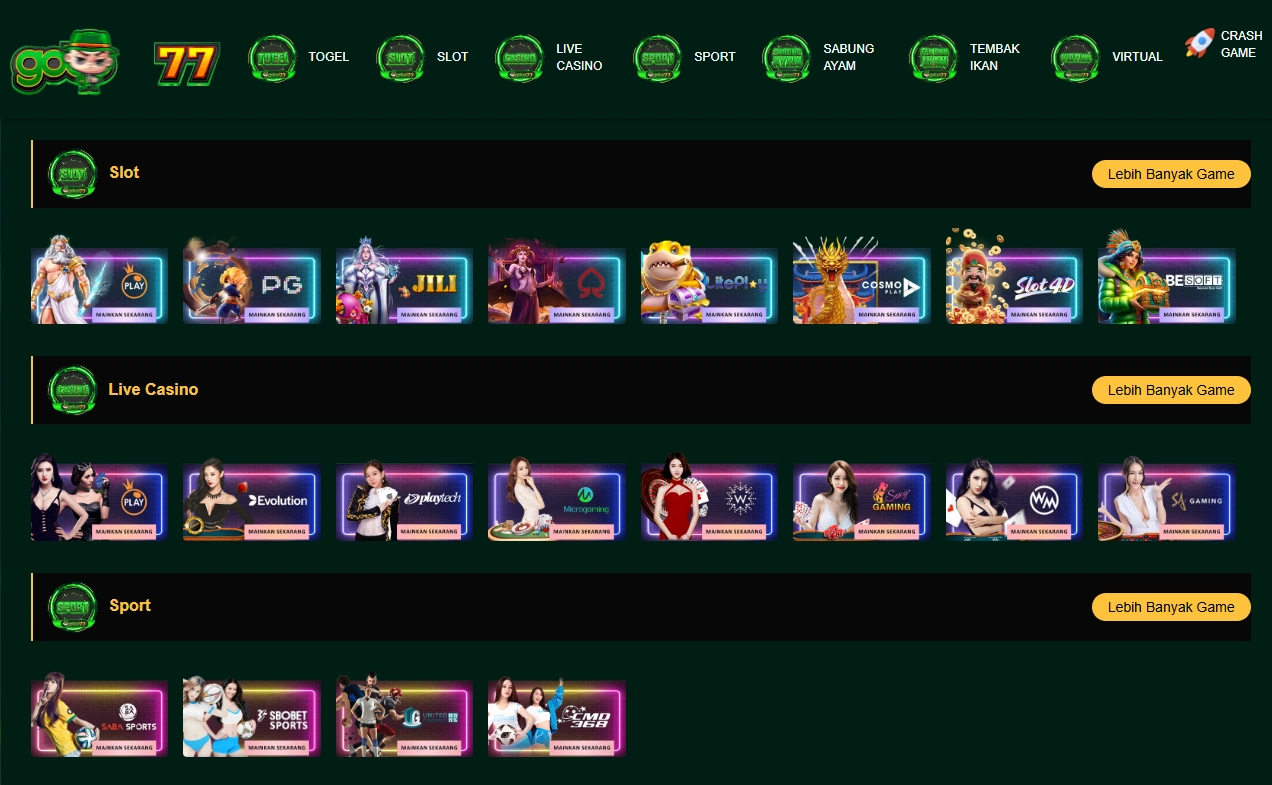Image resolution: width=1272 pixels, height=785 pixels.
Task: Click the "Sport" section heading text
Action: click(130, 606)
